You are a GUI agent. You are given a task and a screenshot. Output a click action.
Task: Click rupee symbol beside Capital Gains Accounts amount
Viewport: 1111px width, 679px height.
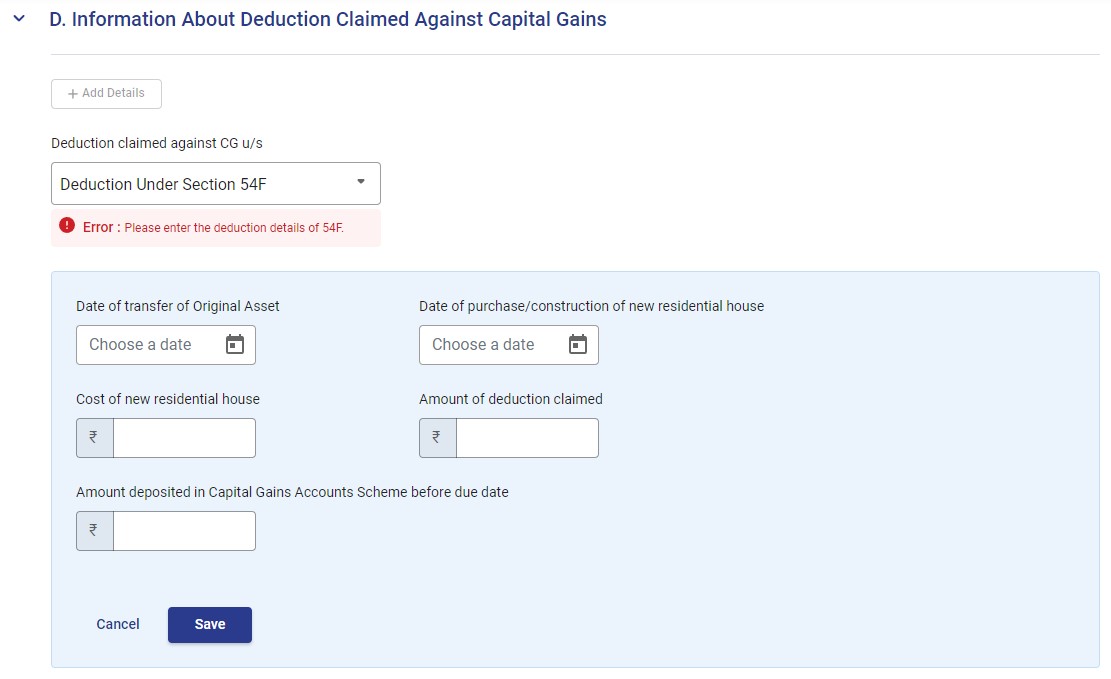[x=94, y=531]
